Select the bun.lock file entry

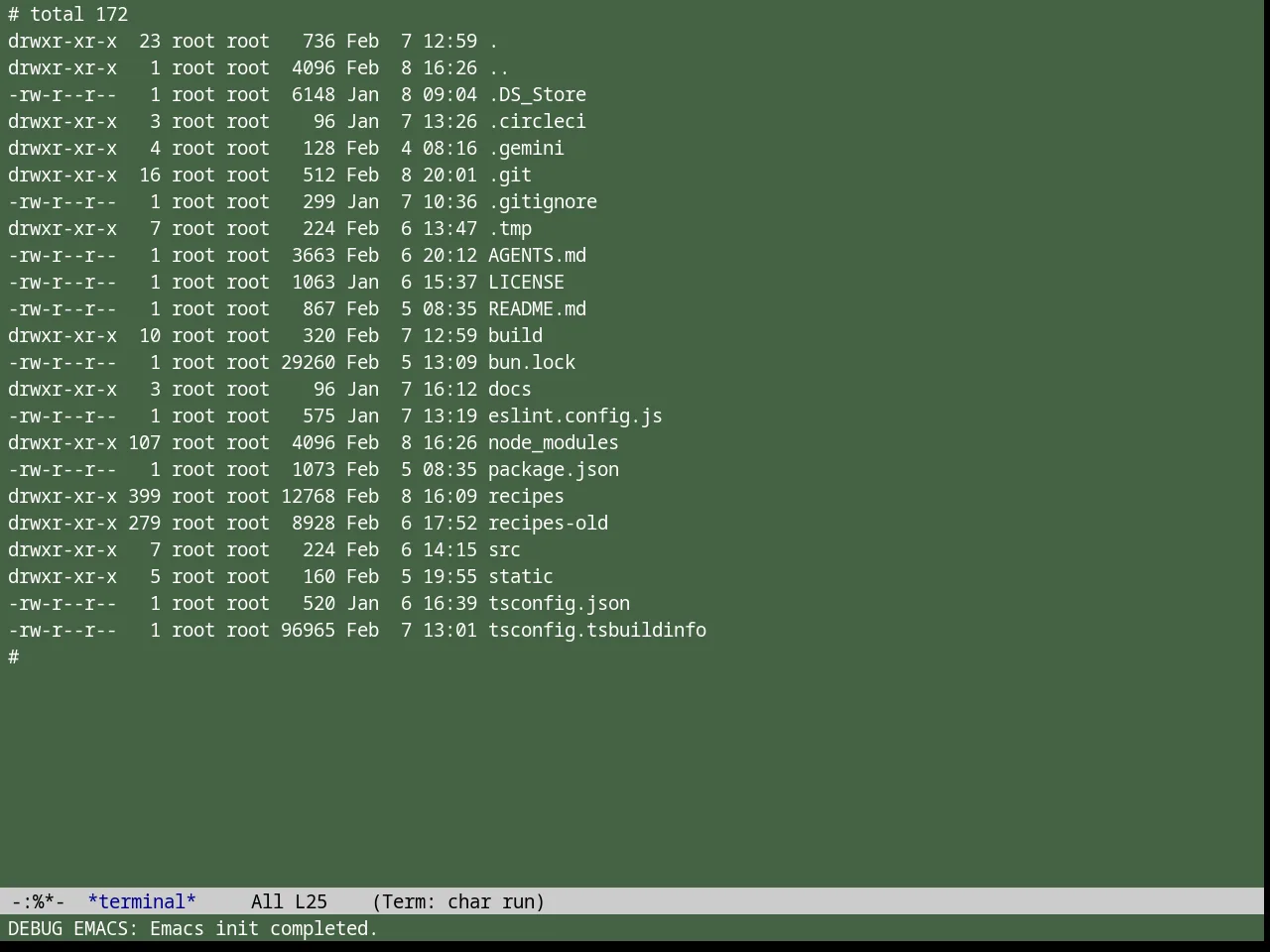click(x=532, y=363)
